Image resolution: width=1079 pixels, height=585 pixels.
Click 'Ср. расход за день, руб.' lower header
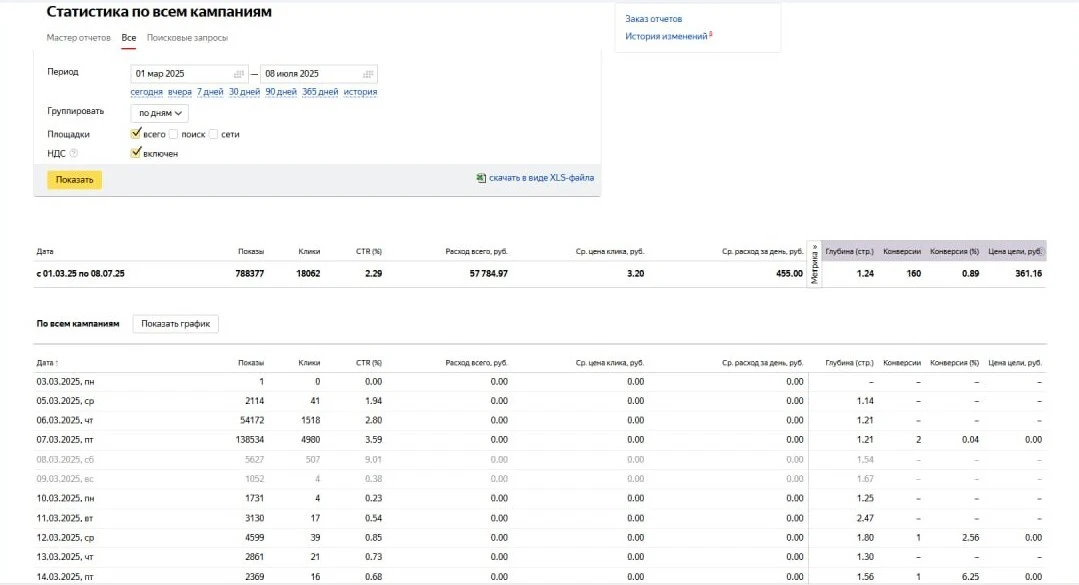pos(762,363)
